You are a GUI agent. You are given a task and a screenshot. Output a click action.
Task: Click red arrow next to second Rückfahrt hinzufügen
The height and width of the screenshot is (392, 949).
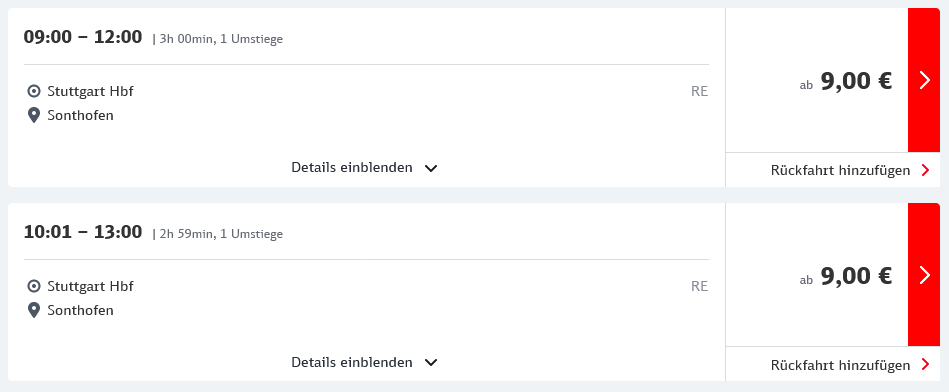point(925,364)
